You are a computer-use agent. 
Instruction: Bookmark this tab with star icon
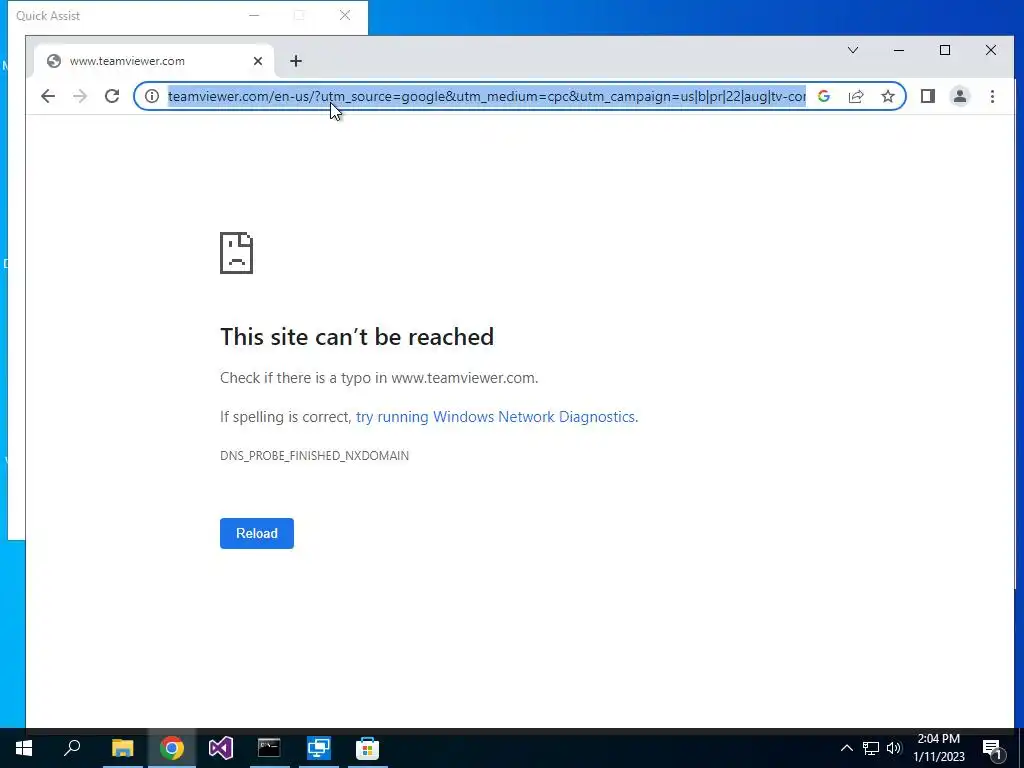tap(888, 97)
